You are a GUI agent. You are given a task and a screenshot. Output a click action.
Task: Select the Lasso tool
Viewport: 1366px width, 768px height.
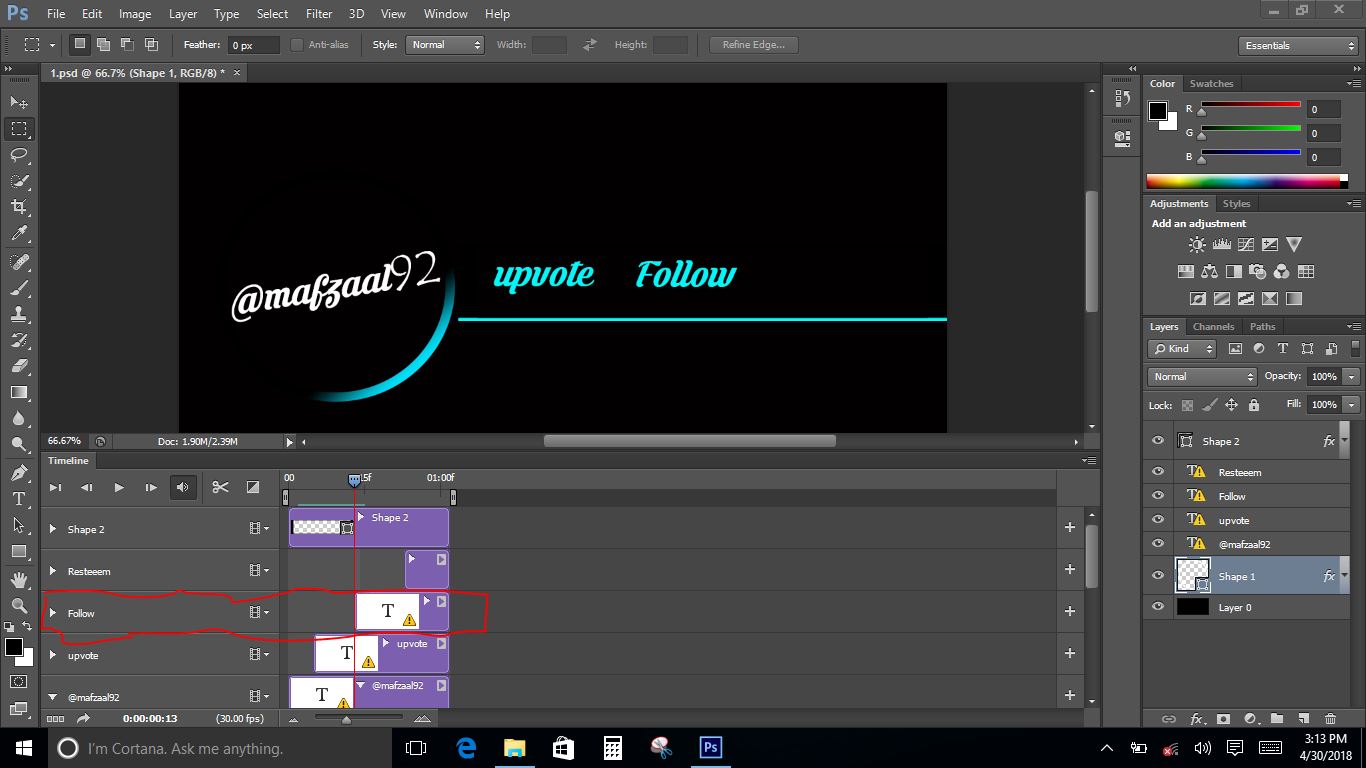pos(19,155)
